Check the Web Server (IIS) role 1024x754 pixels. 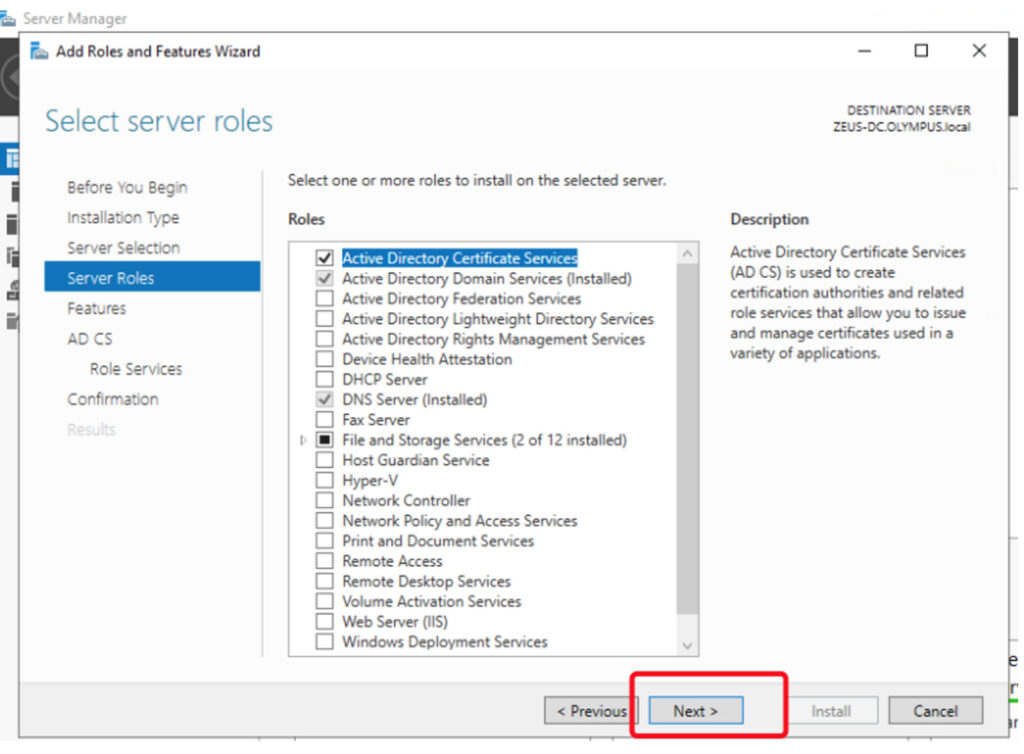click(x=324, y=622)
